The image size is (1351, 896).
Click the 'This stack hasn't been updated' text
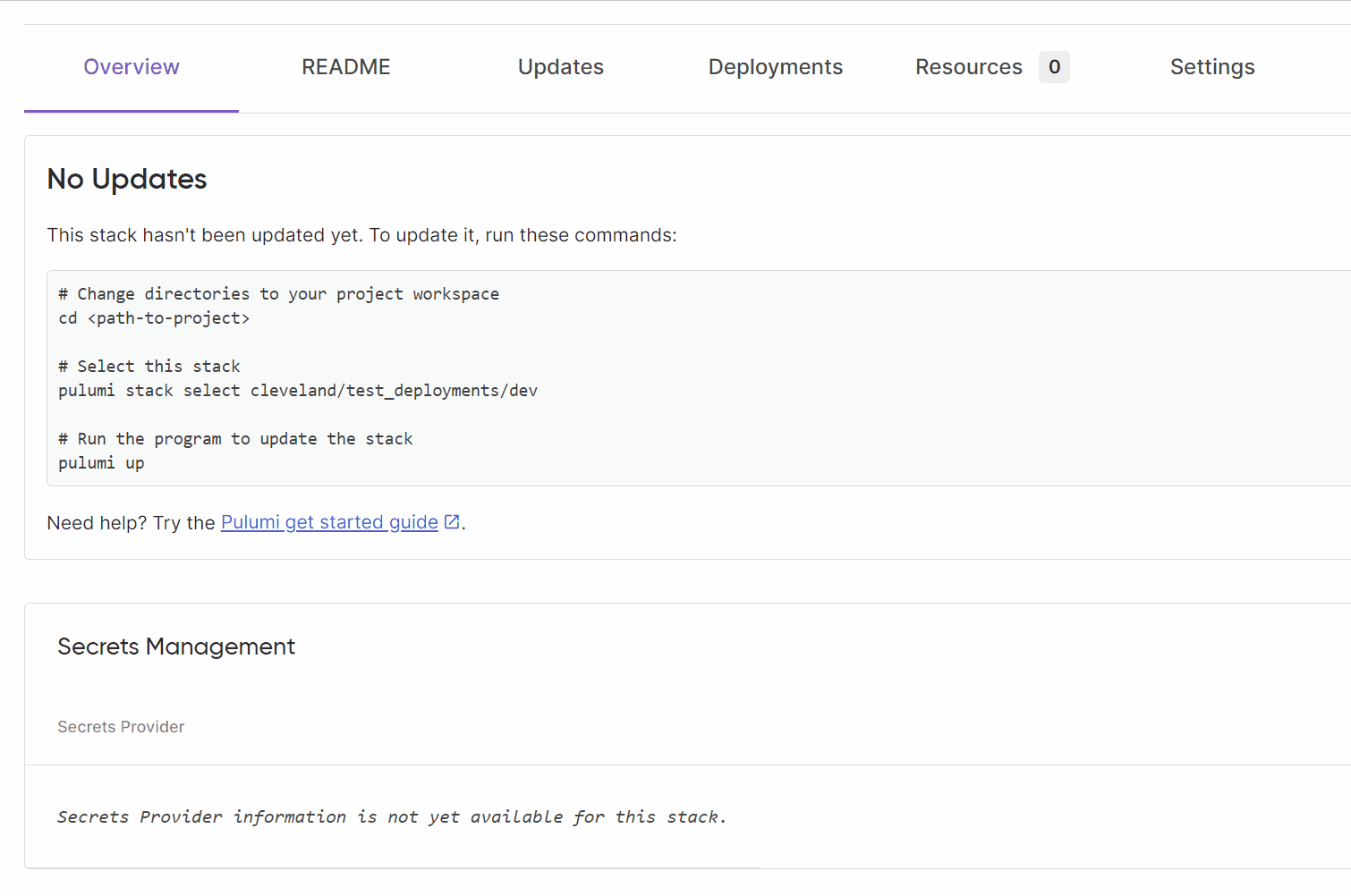361,235
